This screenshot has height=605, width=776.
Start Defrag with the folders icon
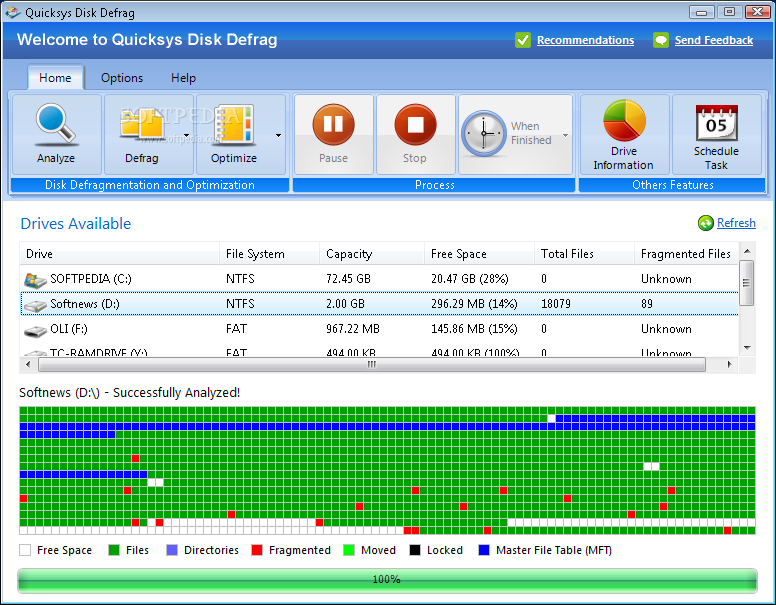pyautogui.click(x=143, y=124)
